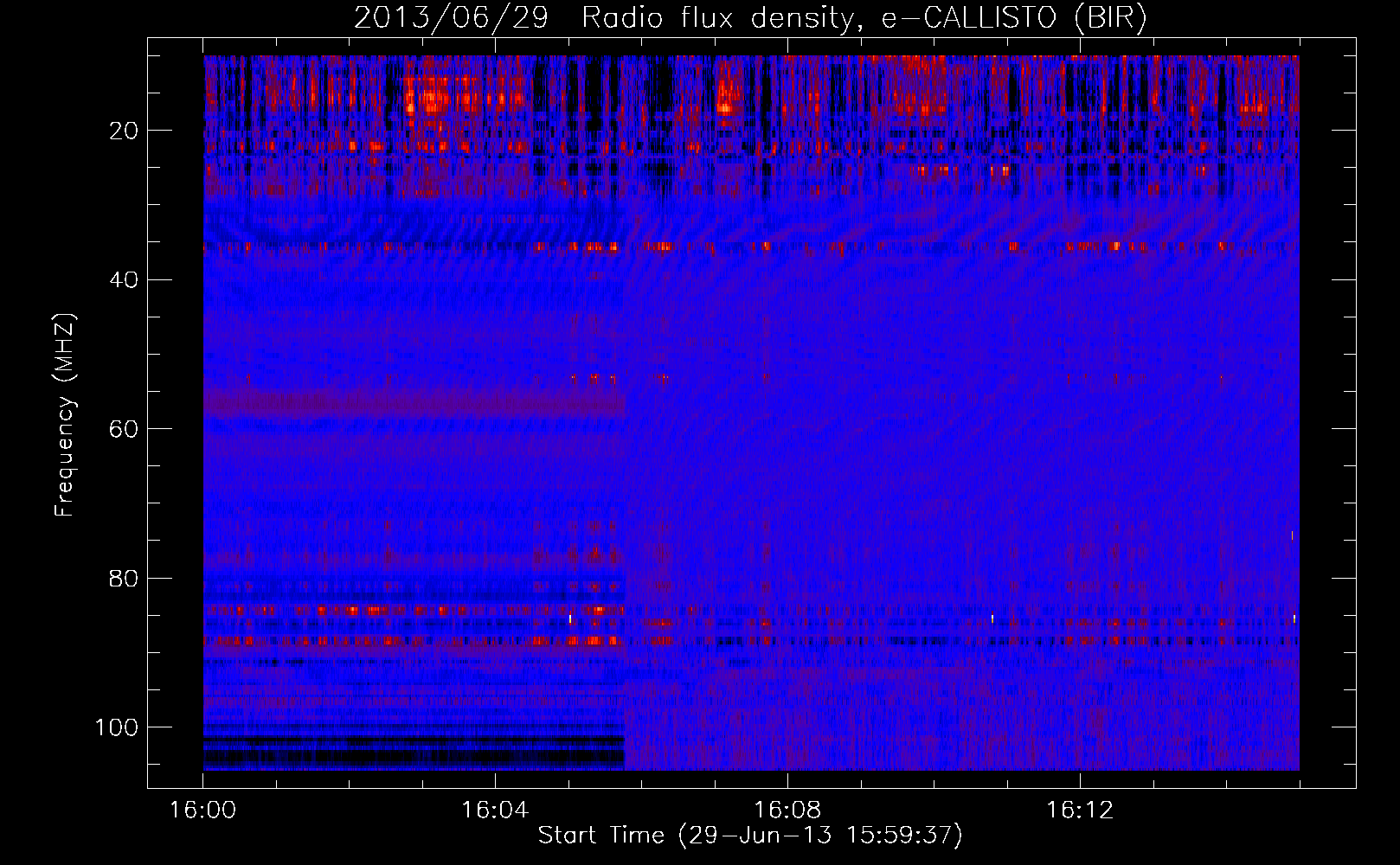Click the '16:12' time tick label
Screen dimensions: 1400x865
coord(1080,811)
